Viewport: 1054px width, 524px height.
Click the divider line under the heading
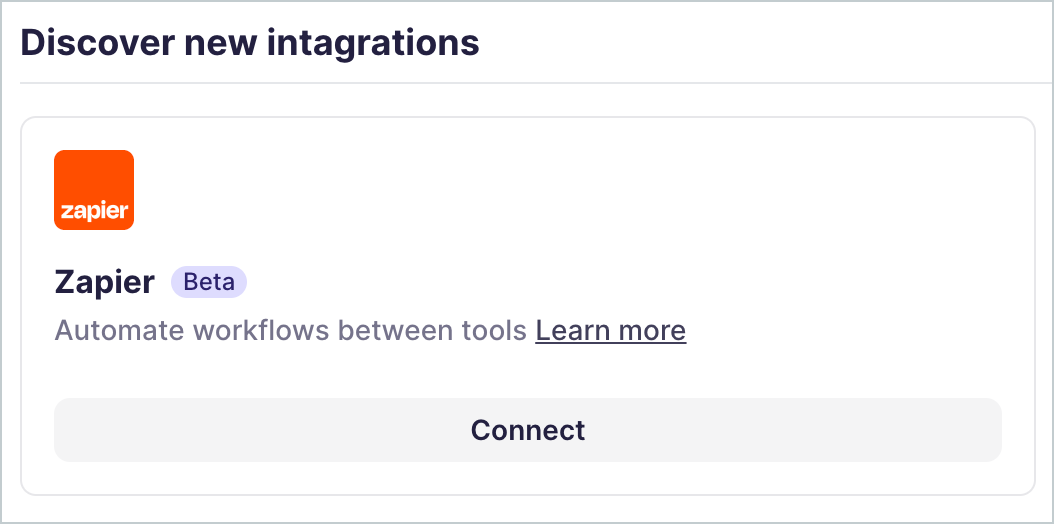click(536, 83)
